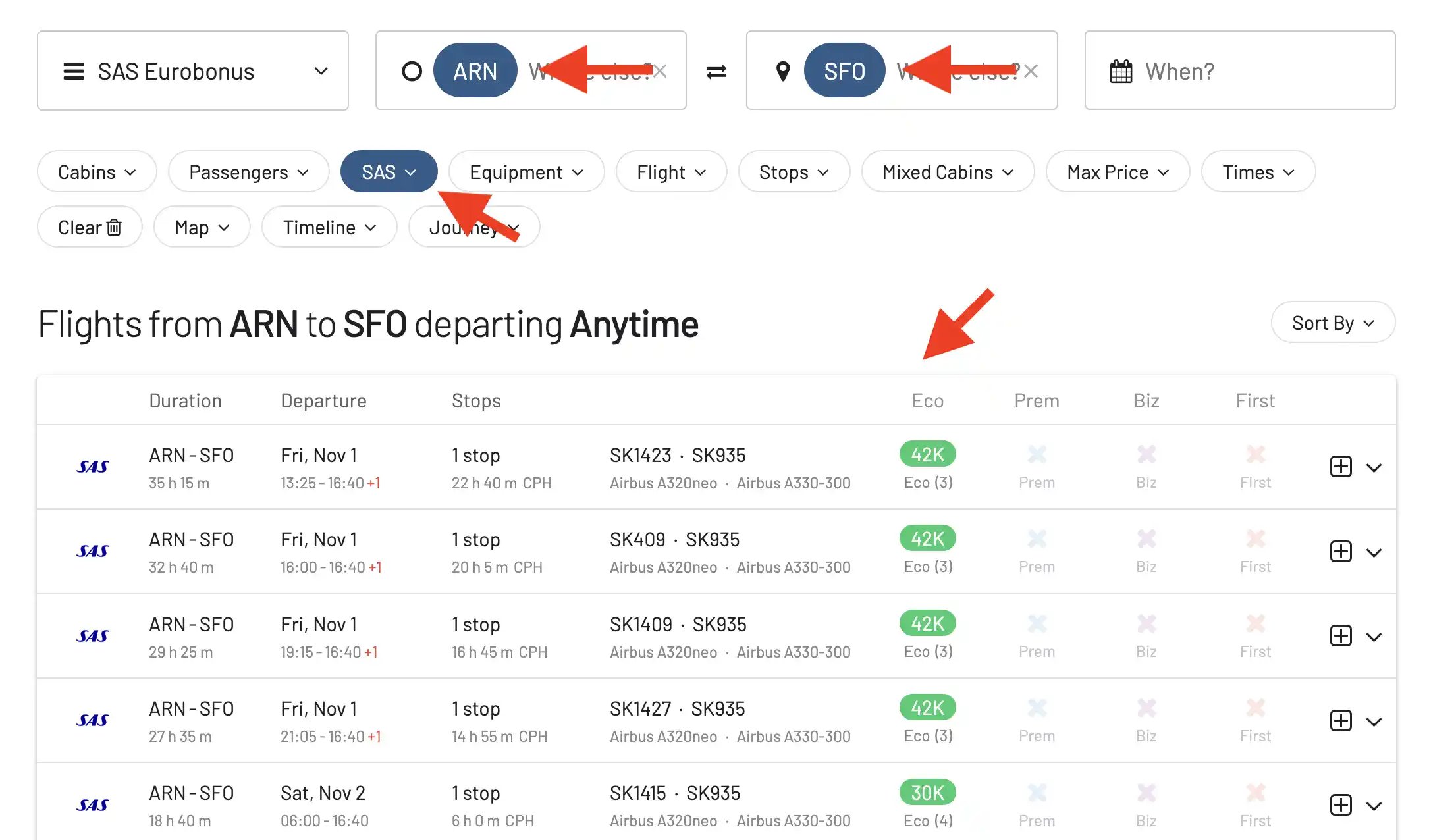
Task: Remove ARN from the origin field
Action: (x=661, y=70)
